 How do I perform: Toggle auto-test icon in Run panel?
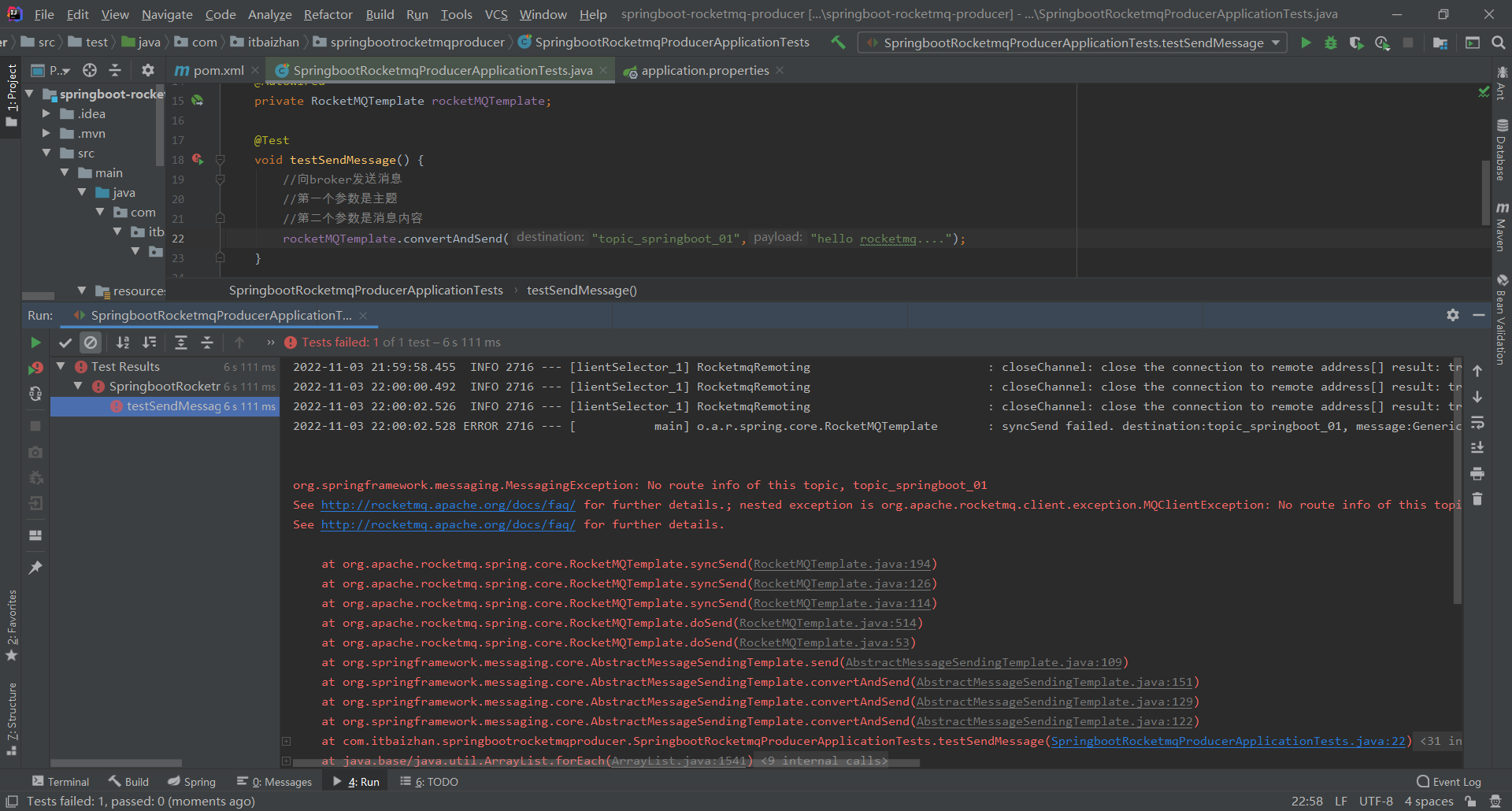point(35,394)
